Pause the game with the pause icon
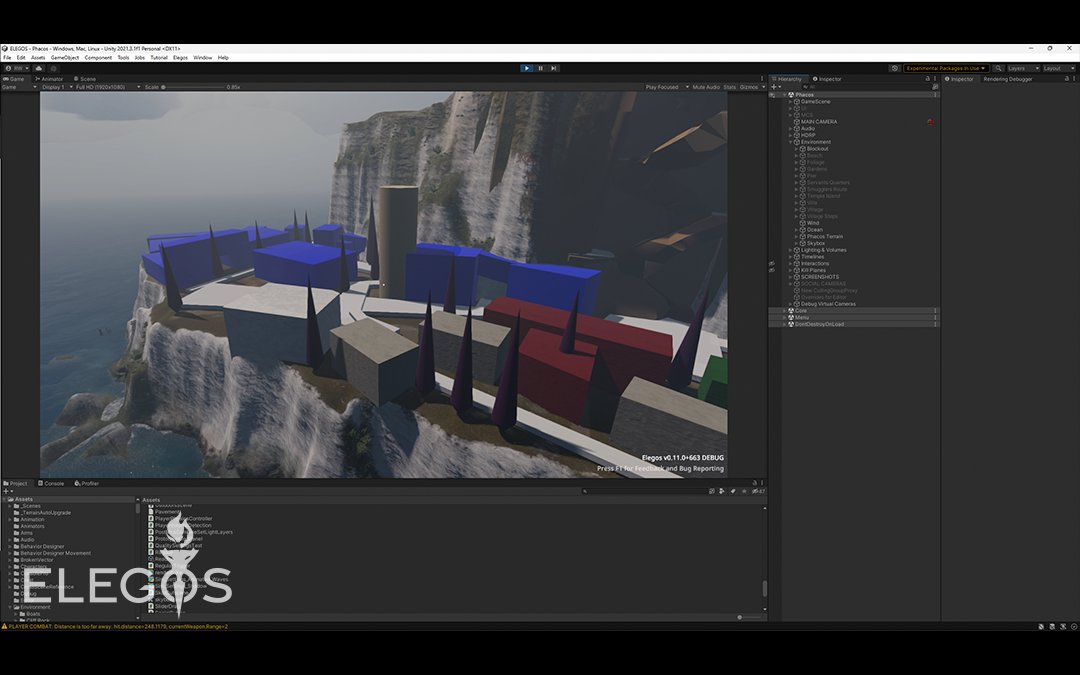Image resolution: width=1080 pixels, height=675 pixels. pos(540,68)
